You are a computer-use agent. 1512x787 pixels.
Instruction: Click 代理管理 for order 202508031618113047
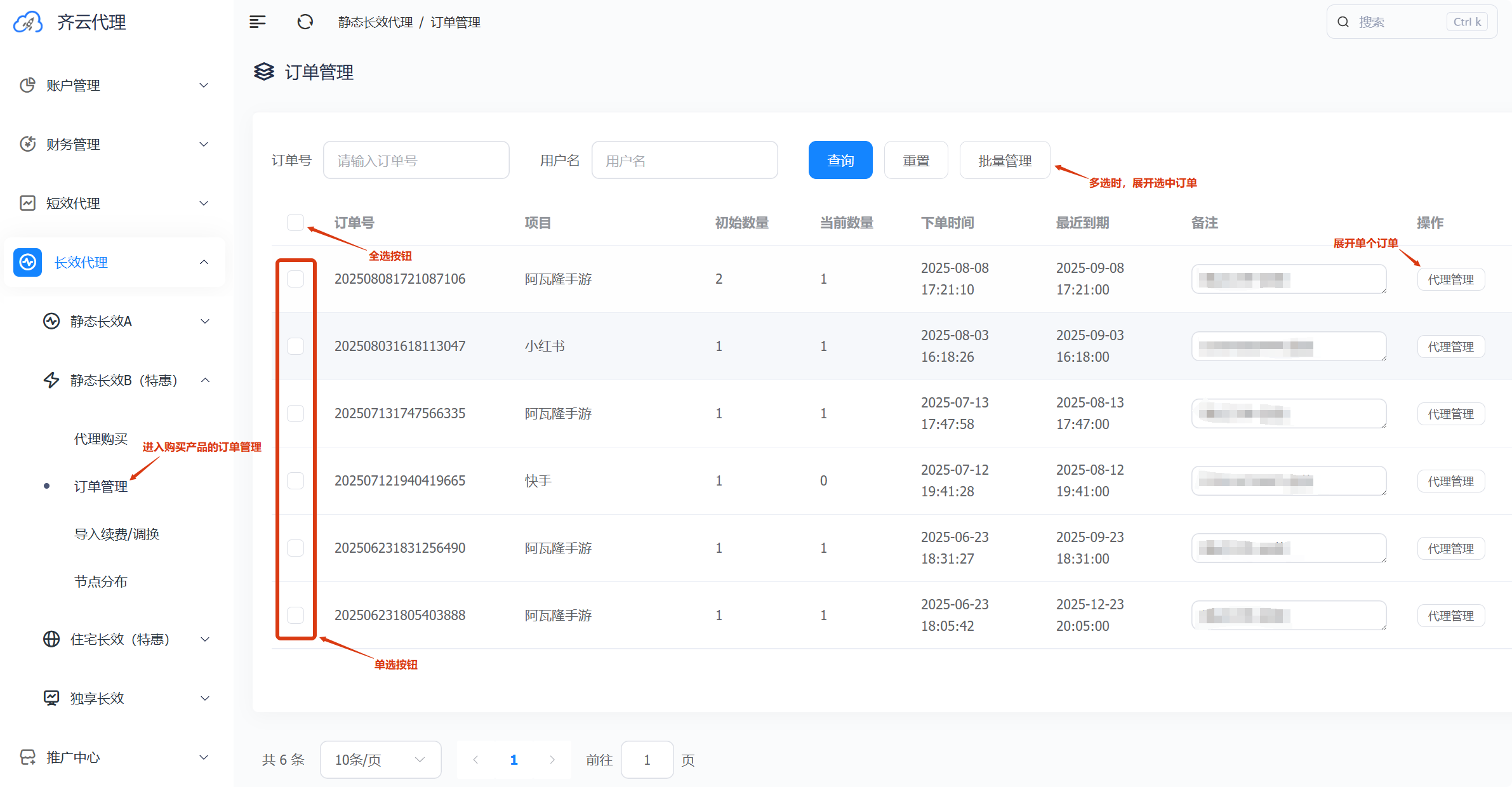1451,347
